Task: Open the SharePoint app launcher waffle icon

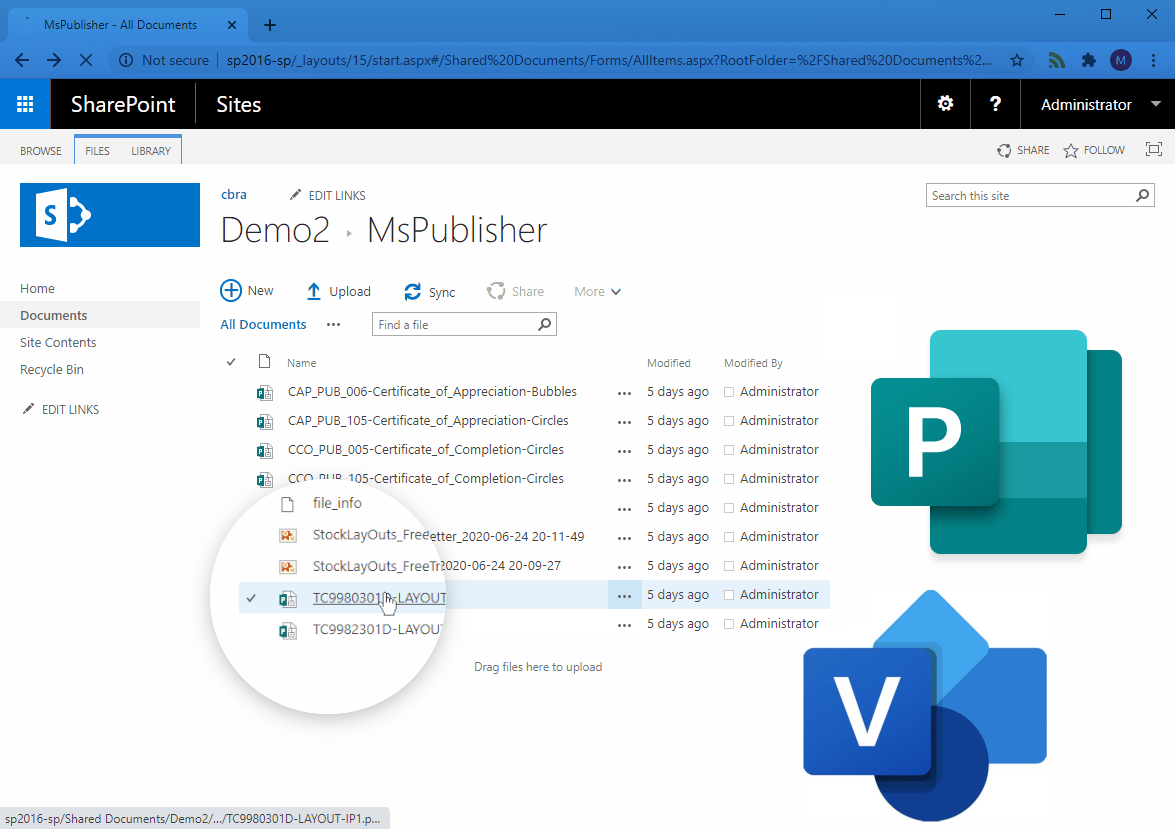Action: pyautogui.click(x=25, y=104)
